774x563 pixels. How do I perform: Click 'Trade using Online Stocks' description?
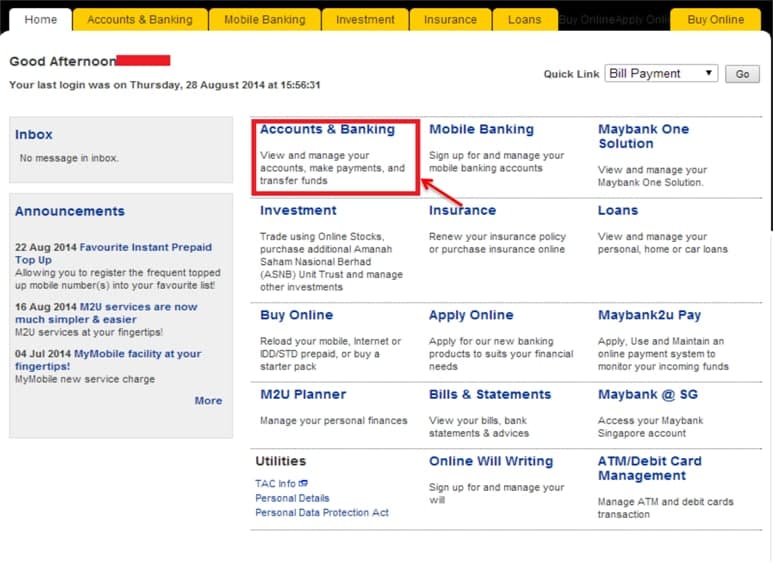click(331, 262)
